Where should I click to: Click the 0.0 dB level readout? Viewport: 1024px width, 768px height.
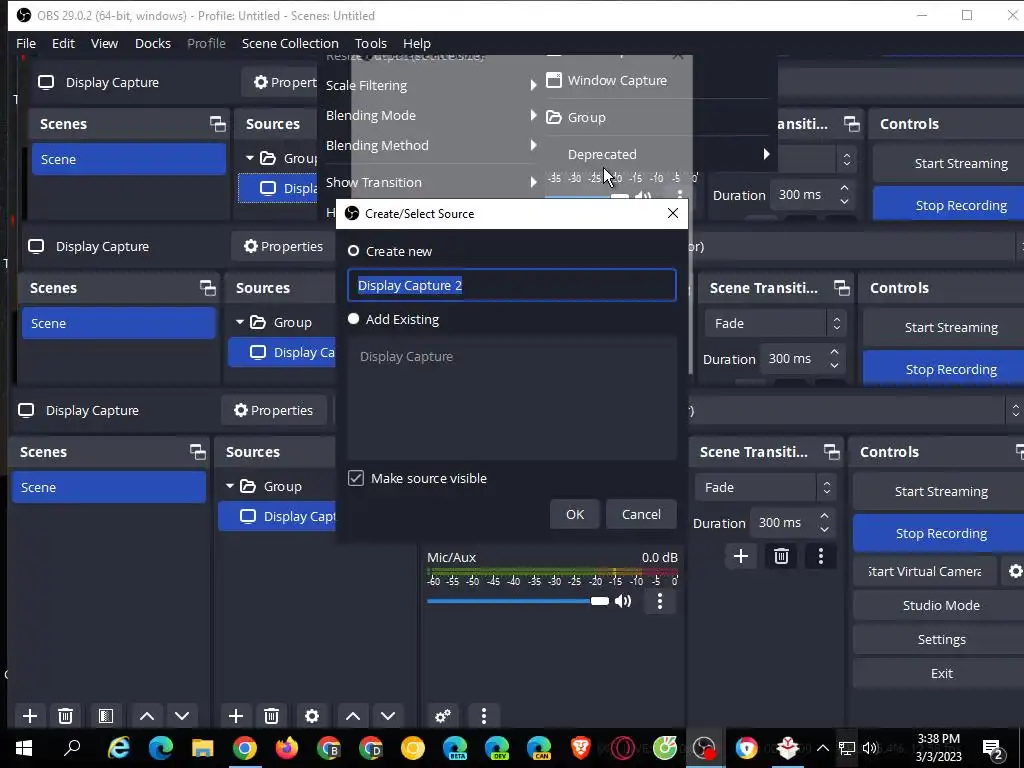(660, 557)
